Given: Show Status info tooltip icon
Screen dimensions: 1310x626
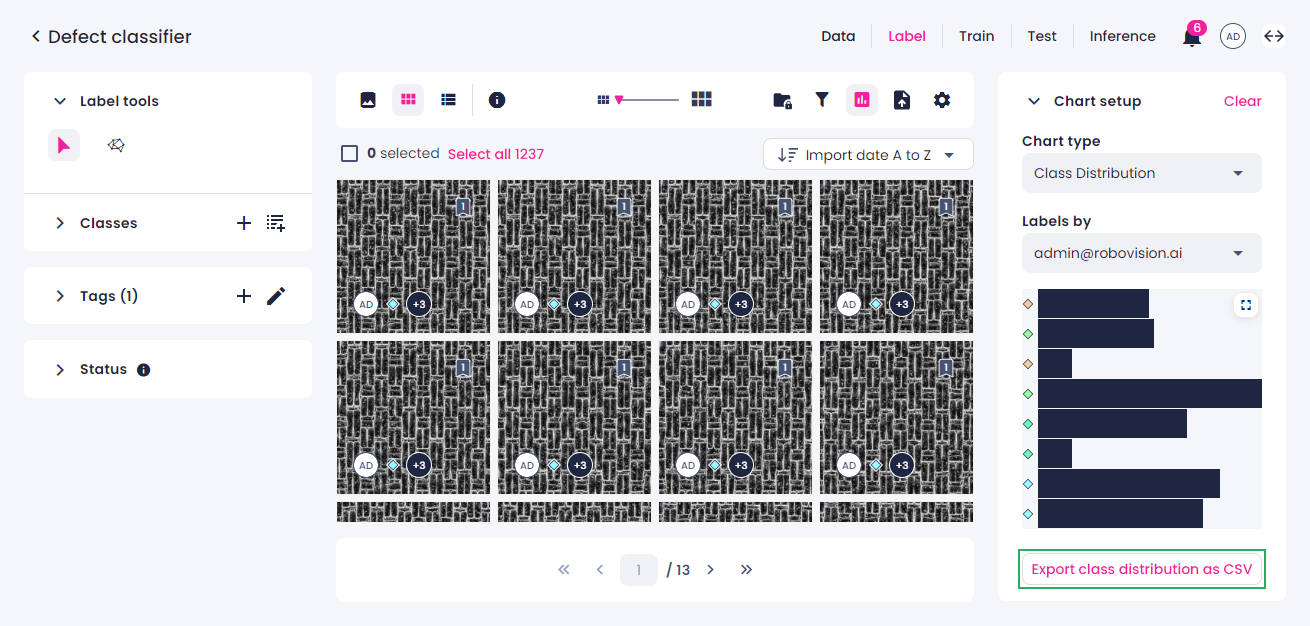Looking at the screenshot, I should (x=144, y=370).
